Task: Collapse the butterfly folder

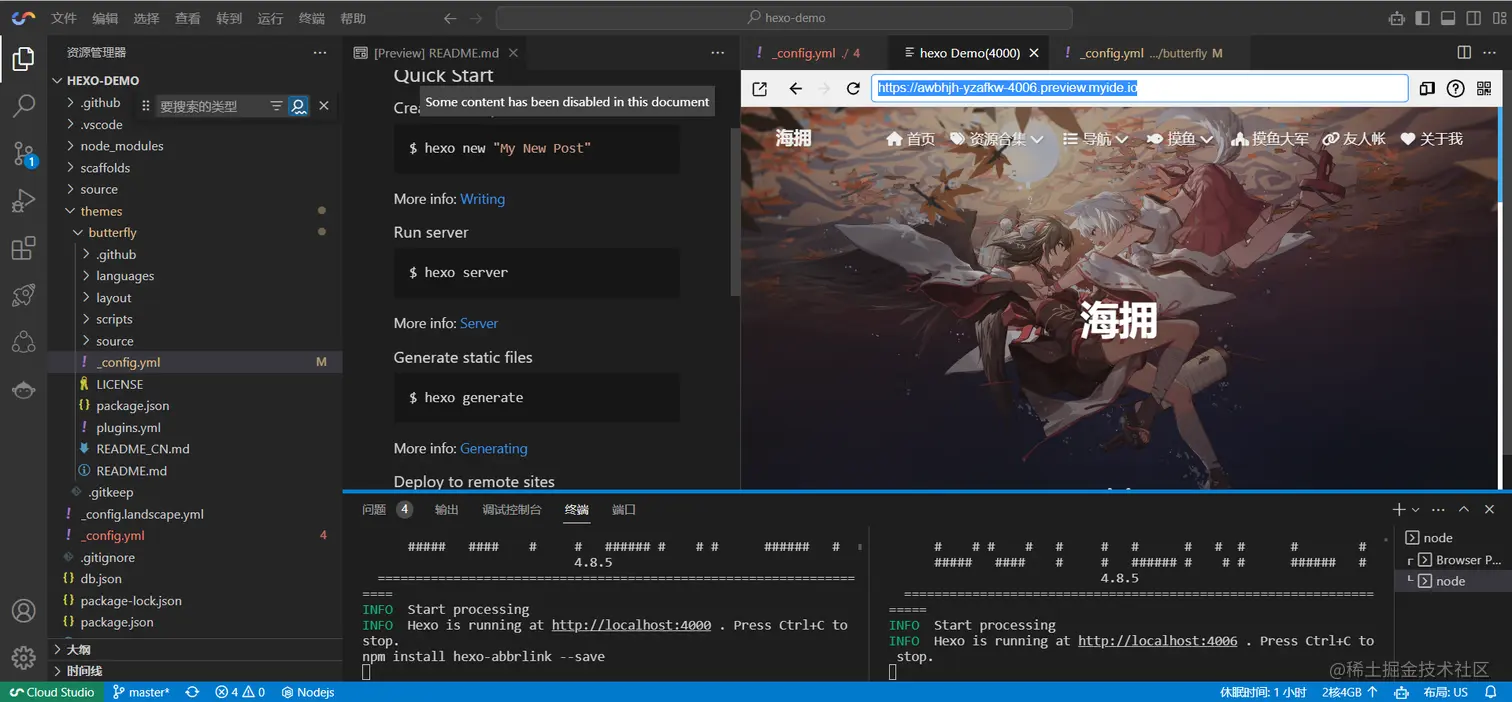Action: (x=112, y=233)
